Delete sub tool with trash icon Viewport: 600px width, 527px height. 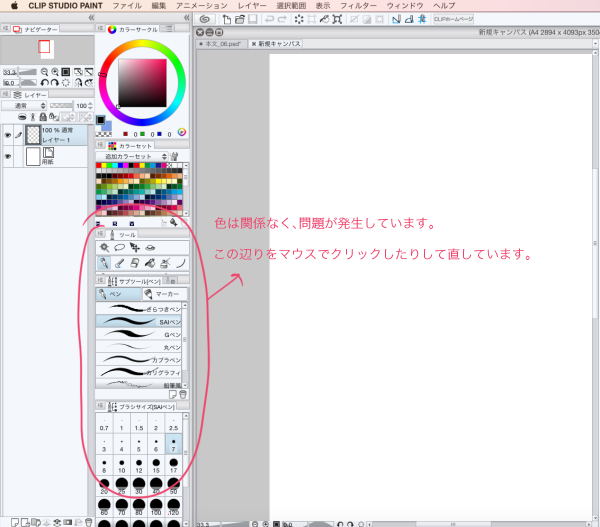pos(183,394)
